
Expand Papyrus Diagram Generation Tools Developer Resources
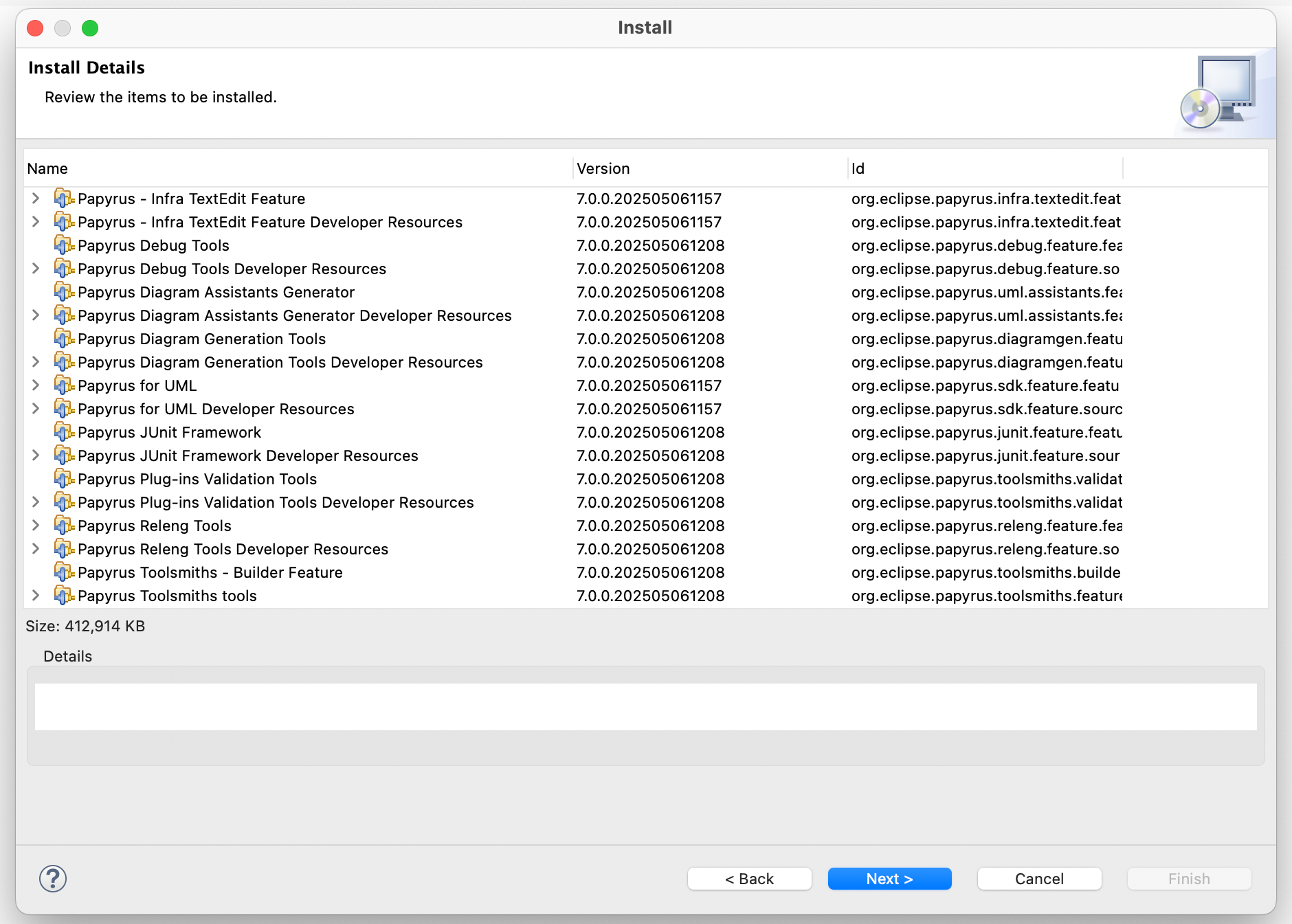[36, 362]
